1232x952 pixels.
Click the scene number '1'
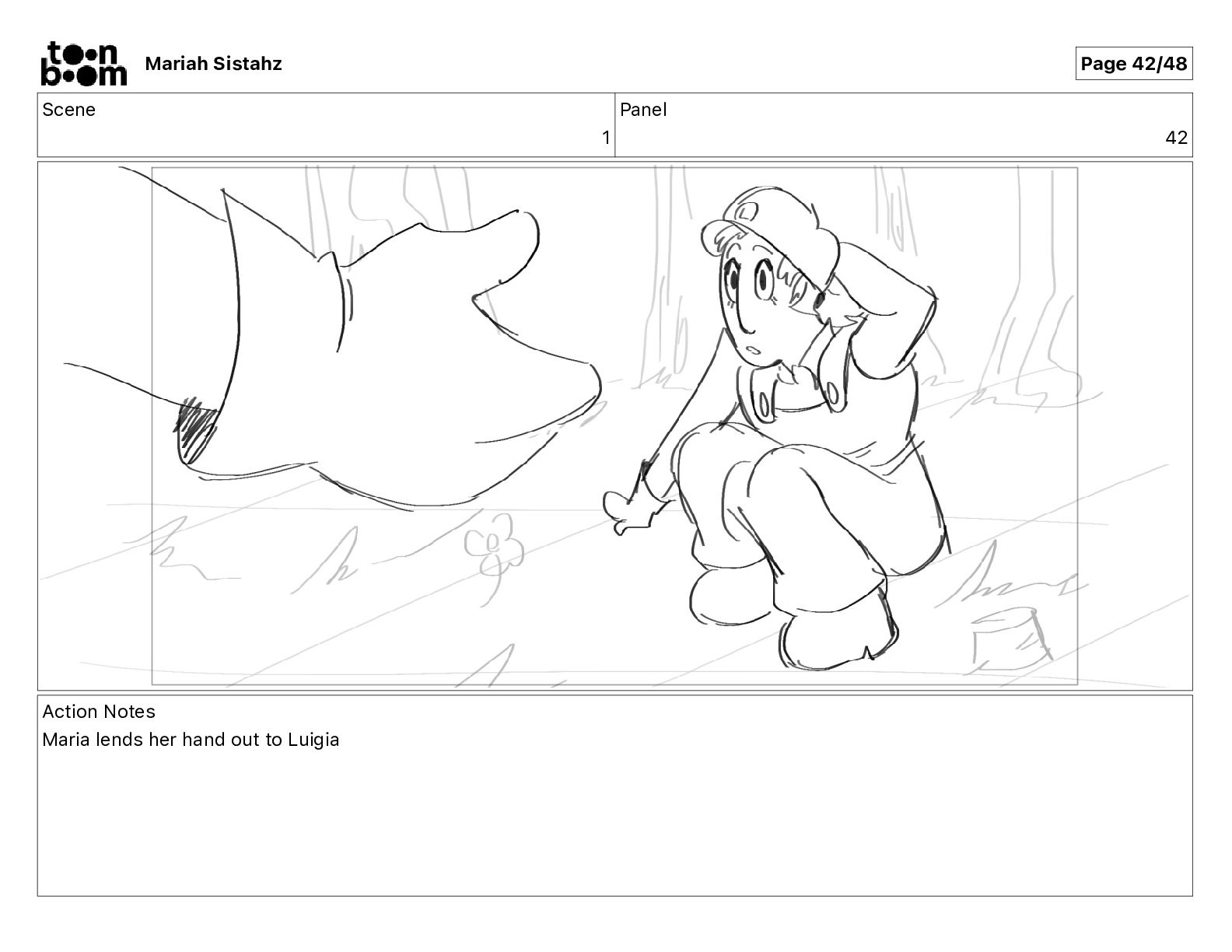pyautogui.click(x=606, y=138)
